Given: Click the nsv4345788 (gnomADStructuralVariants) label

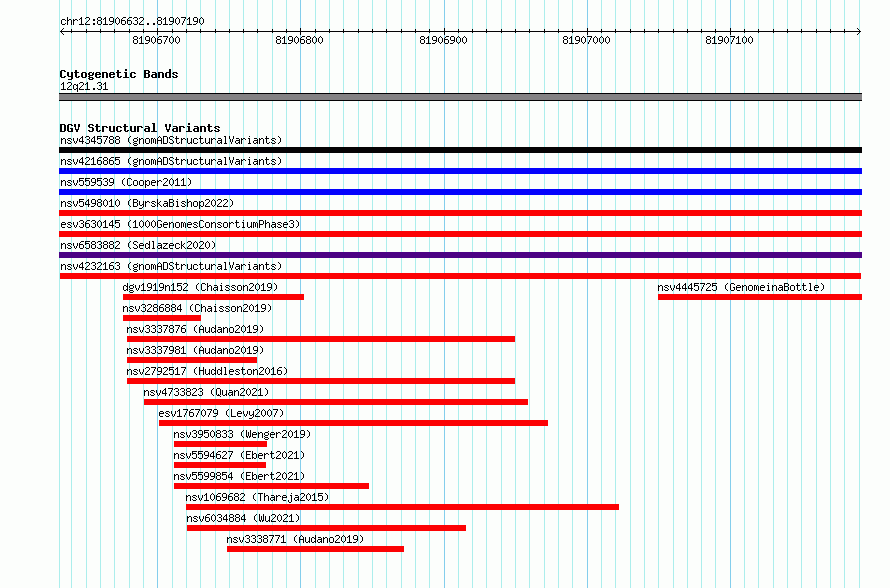Looking at the screenshot, I should pyautogui.click(x=171, y=140).
